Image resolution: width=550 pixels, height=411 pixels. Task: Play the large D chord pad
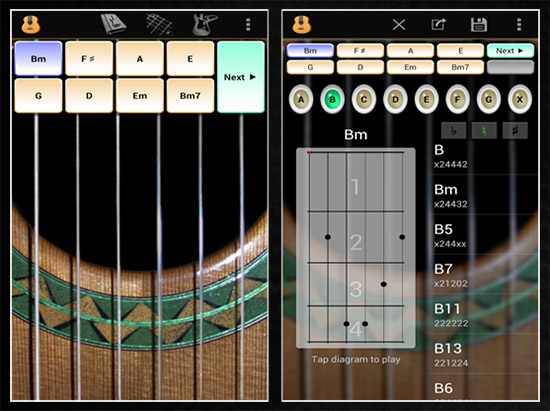click(x=89, y=95)
